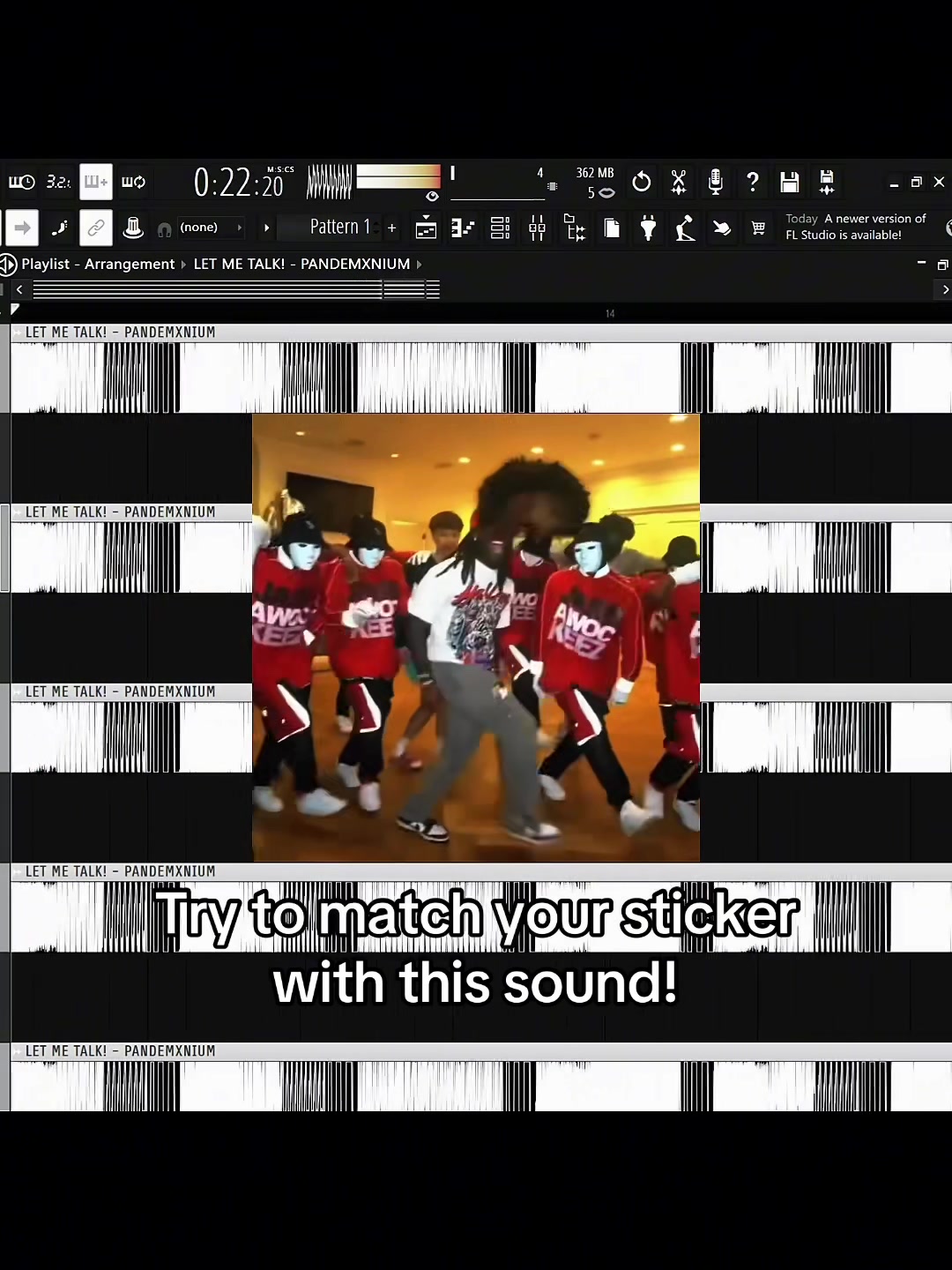Open the Browser folder-tree icon
The image size is (952, 1270).
point(574,228)
